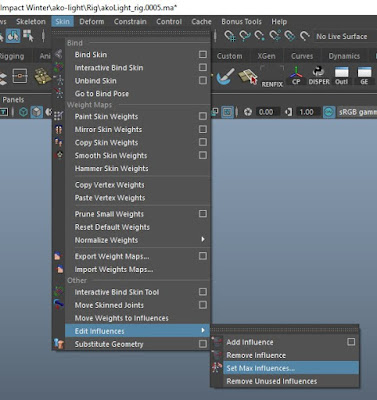Expand the Normalize Weights submenu
This screenshot has height=400, width=377.
point(137,240)
